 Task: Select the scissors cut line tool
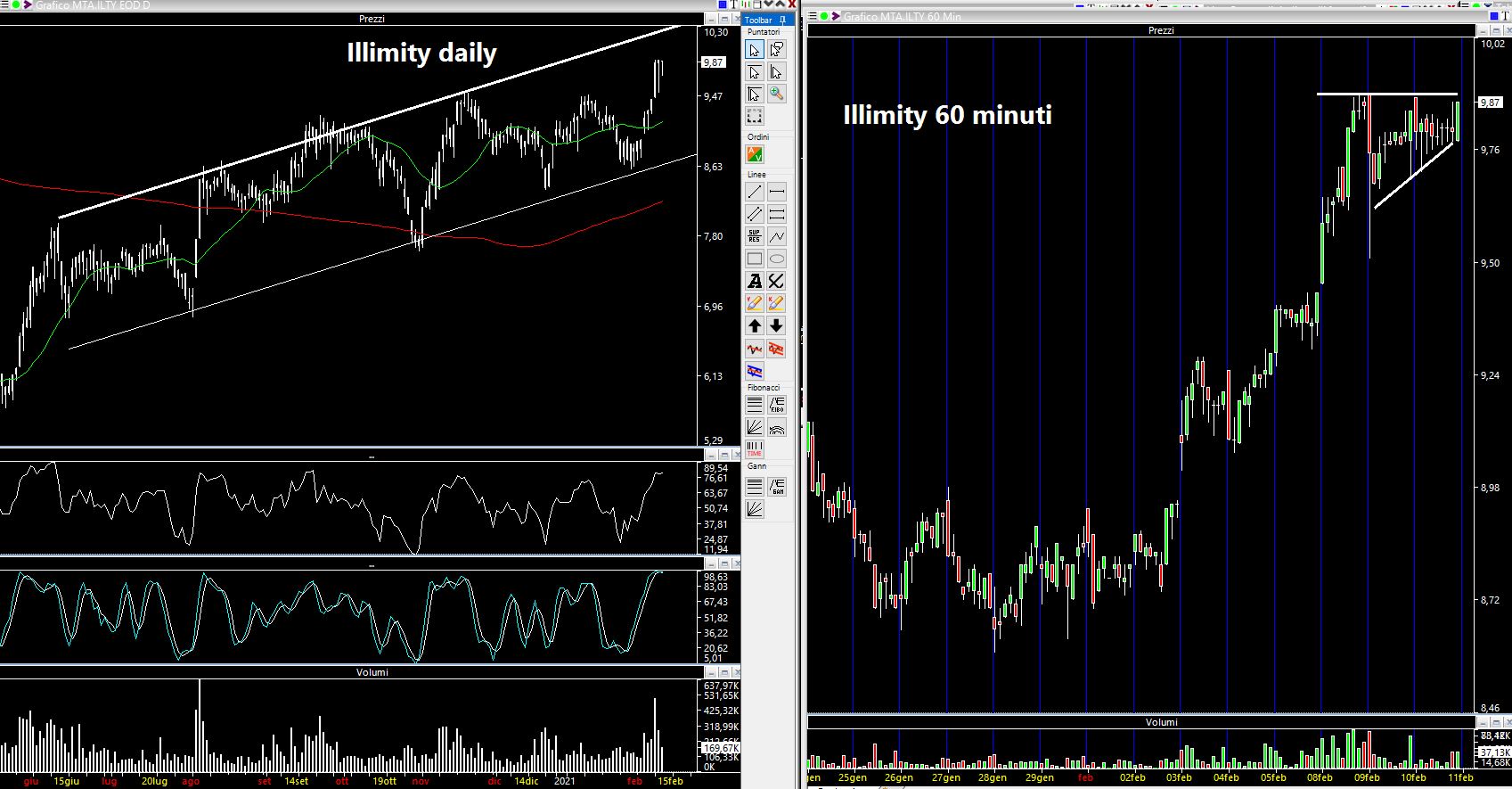[x=777, y=281]
